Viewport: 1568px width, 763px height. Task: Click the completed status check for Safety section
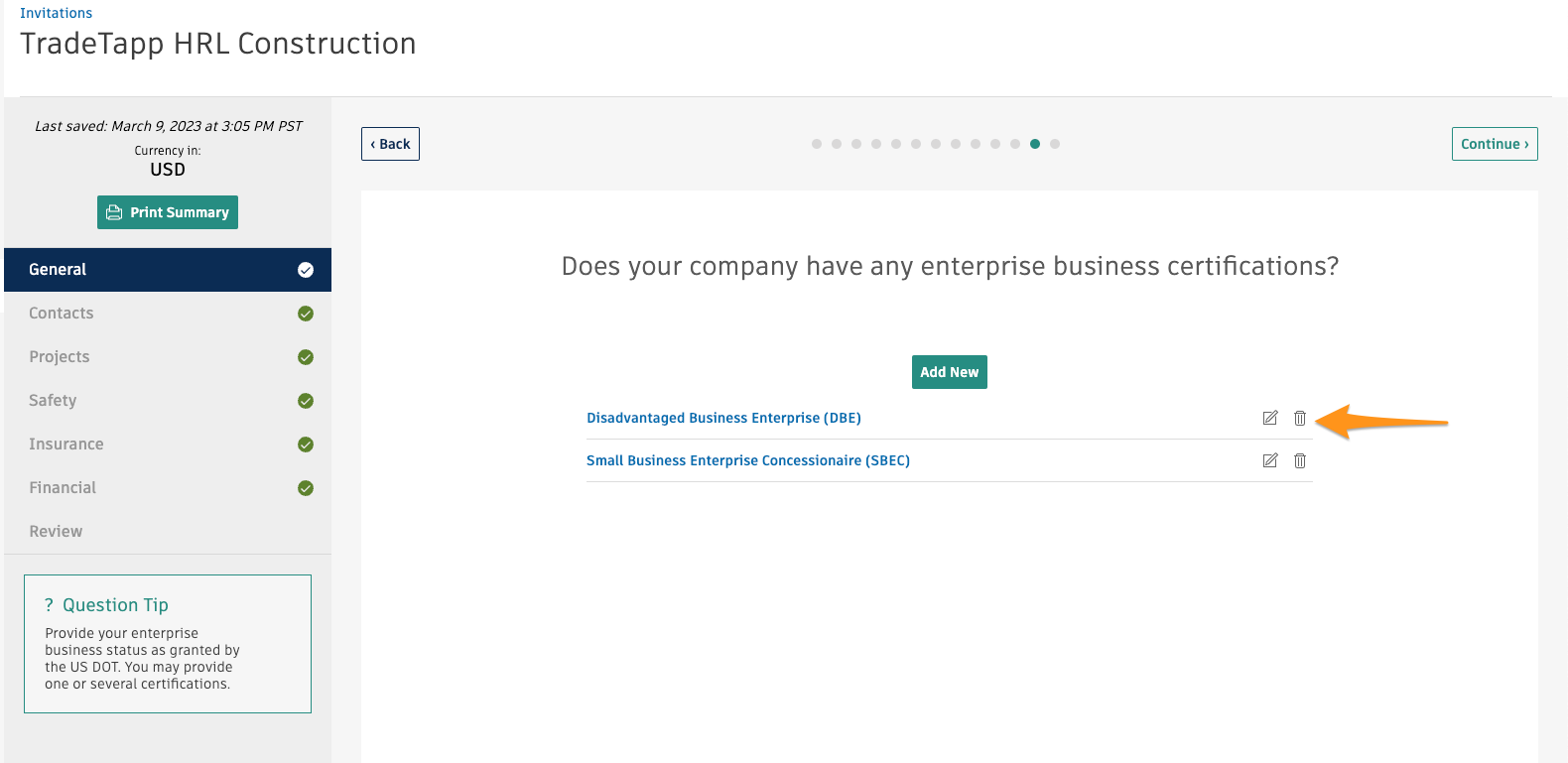point(305,400)
